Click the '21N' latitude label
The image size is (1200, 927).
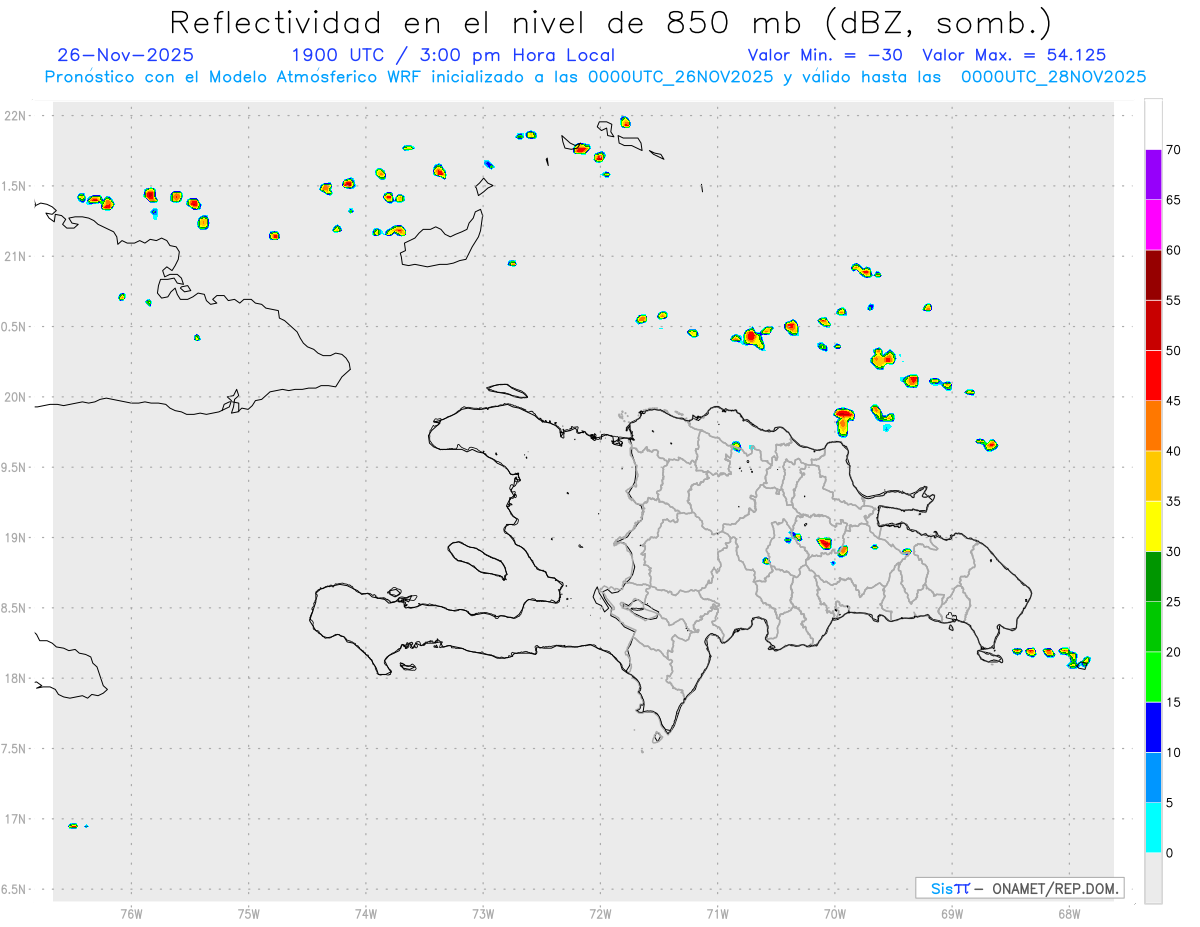16,256
